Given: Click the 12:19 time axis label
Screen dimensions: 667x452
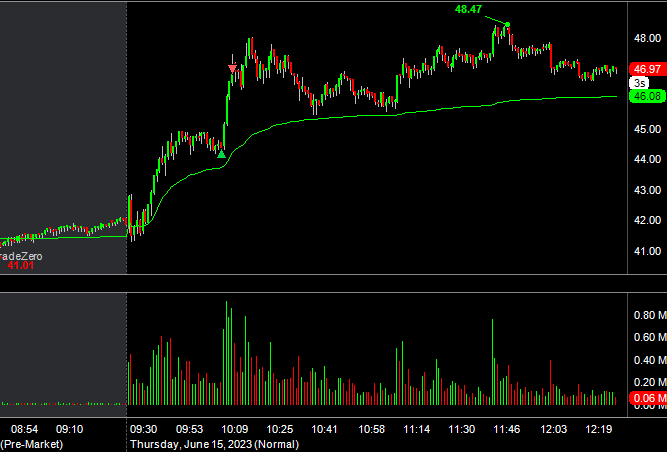Looking at the screenshot, I should point(599,429).
